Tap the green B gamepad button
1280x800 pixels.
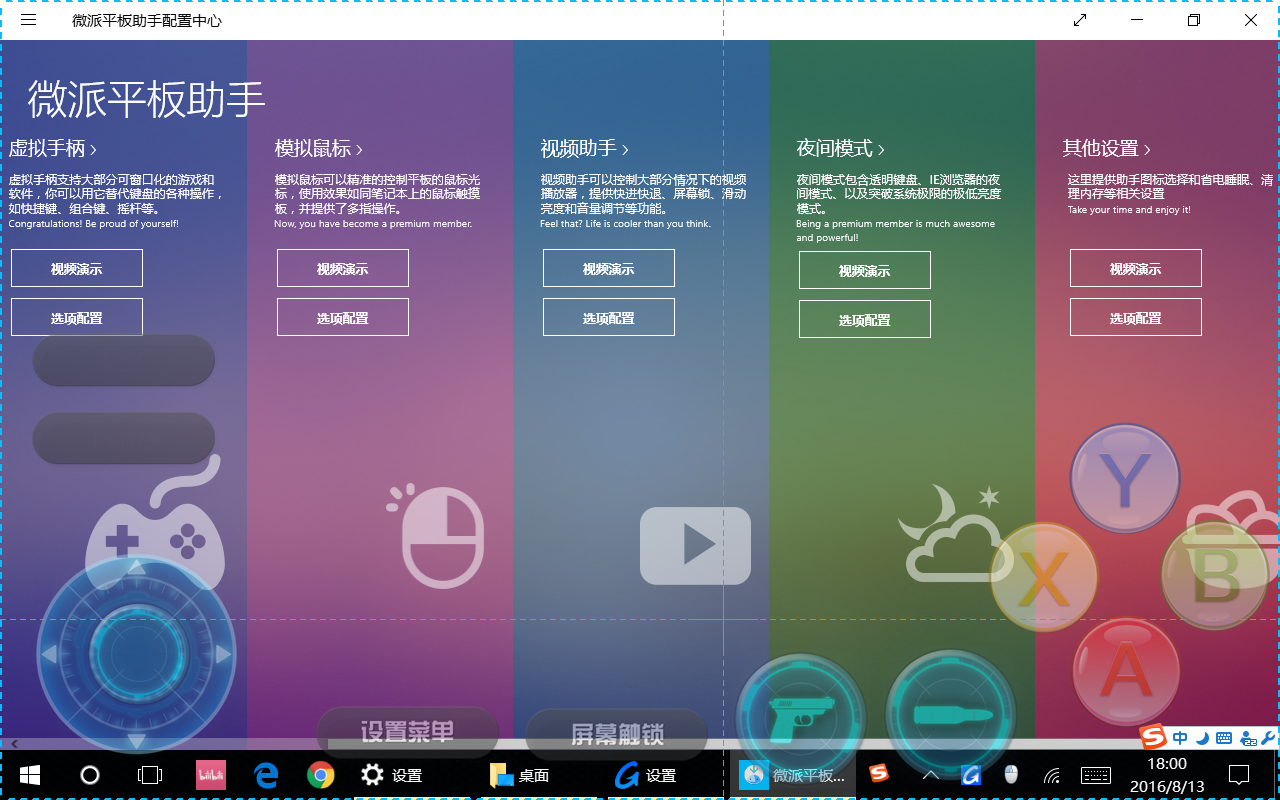tap(1215, 575)
